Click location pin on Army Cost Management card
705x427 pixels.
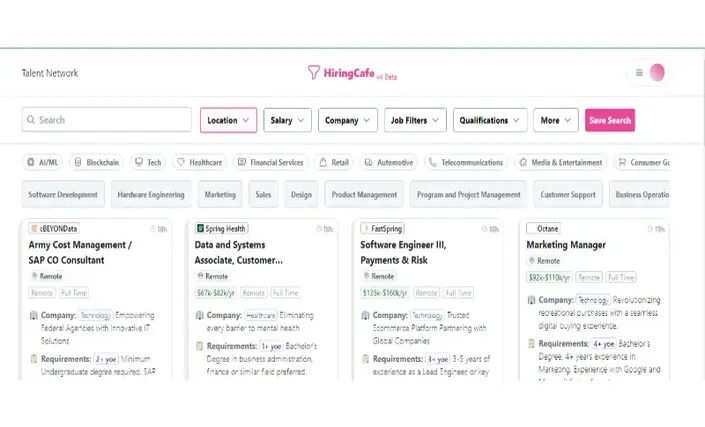[x=34, y=276]
